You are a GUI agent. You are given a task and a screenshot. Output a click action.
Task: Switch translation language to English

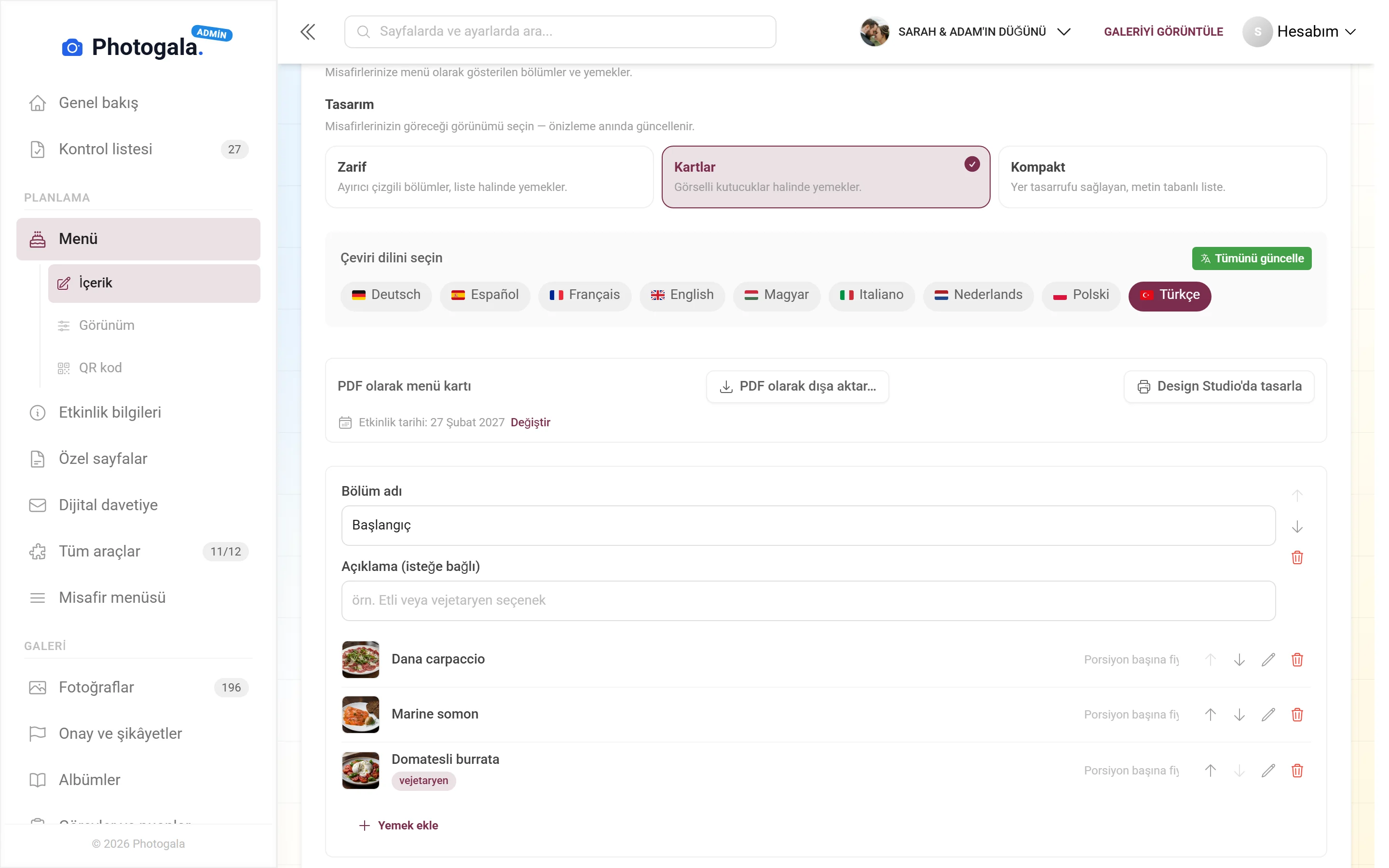682,295
